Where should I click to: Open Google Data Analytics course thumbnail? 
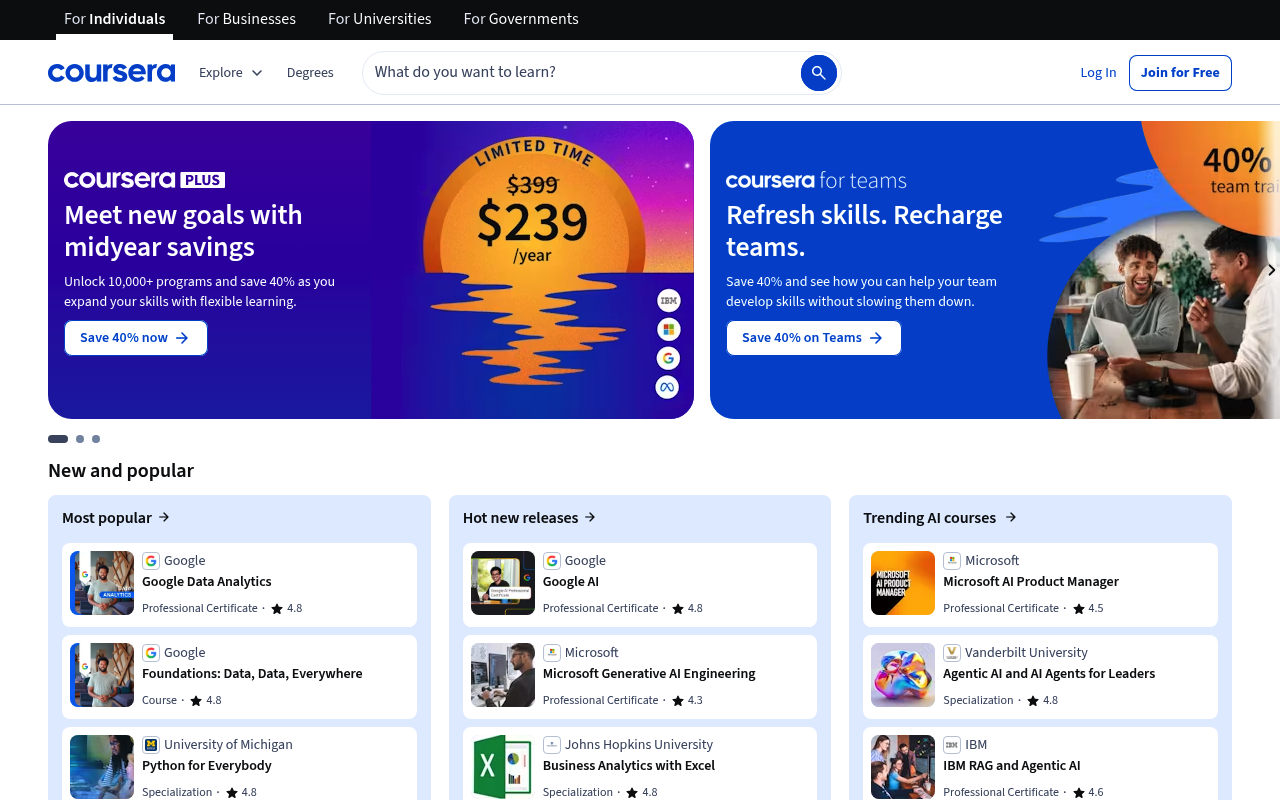[x=102, y=583]
